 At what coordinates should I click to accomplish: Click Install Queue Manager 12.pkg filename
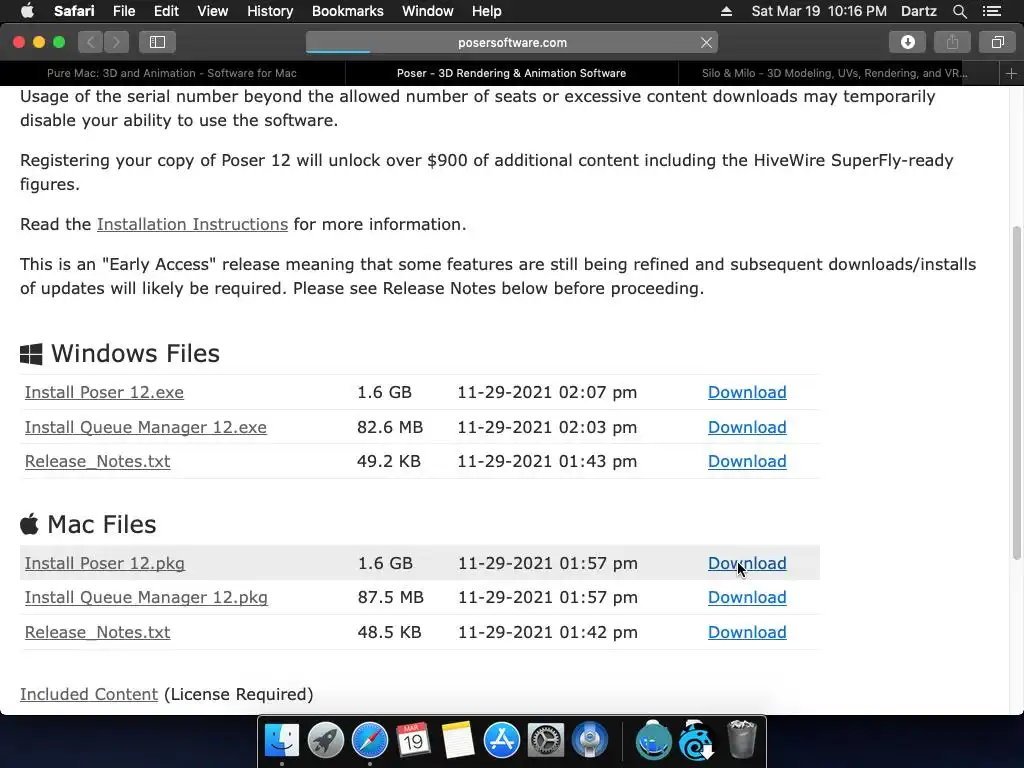click(146, 597)
